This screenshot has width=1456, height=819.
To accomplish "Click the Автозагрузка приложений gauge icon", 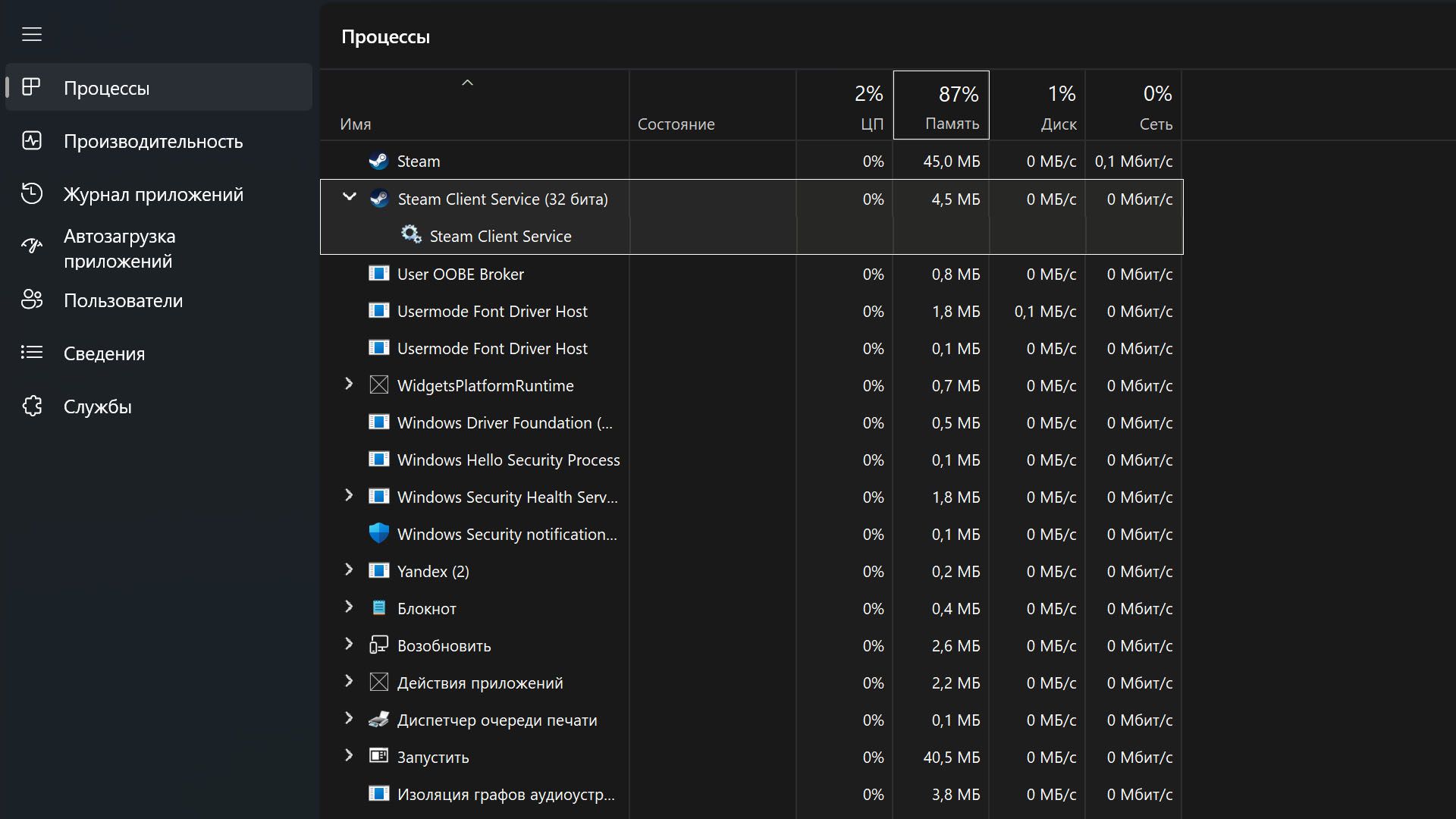I will point(32,246).
